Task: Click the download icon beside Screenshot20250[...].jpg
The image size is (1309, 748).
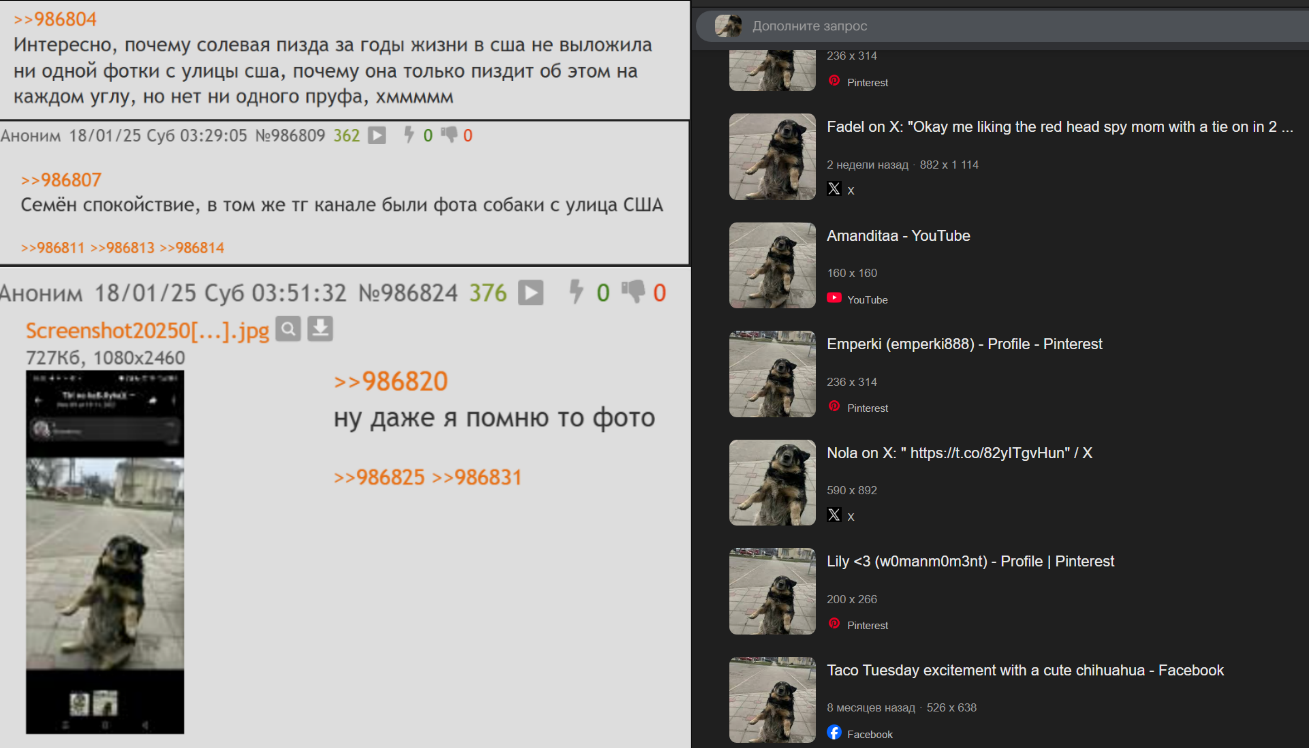Action: [x=320, y=329]
